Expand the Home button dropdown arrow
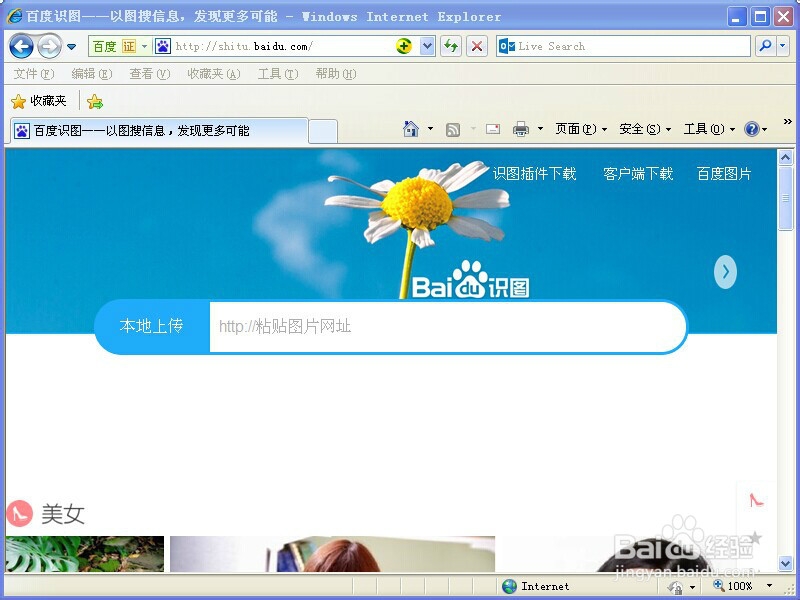The height and width of the screenshot is (600, 800). [x=430, y=129]
